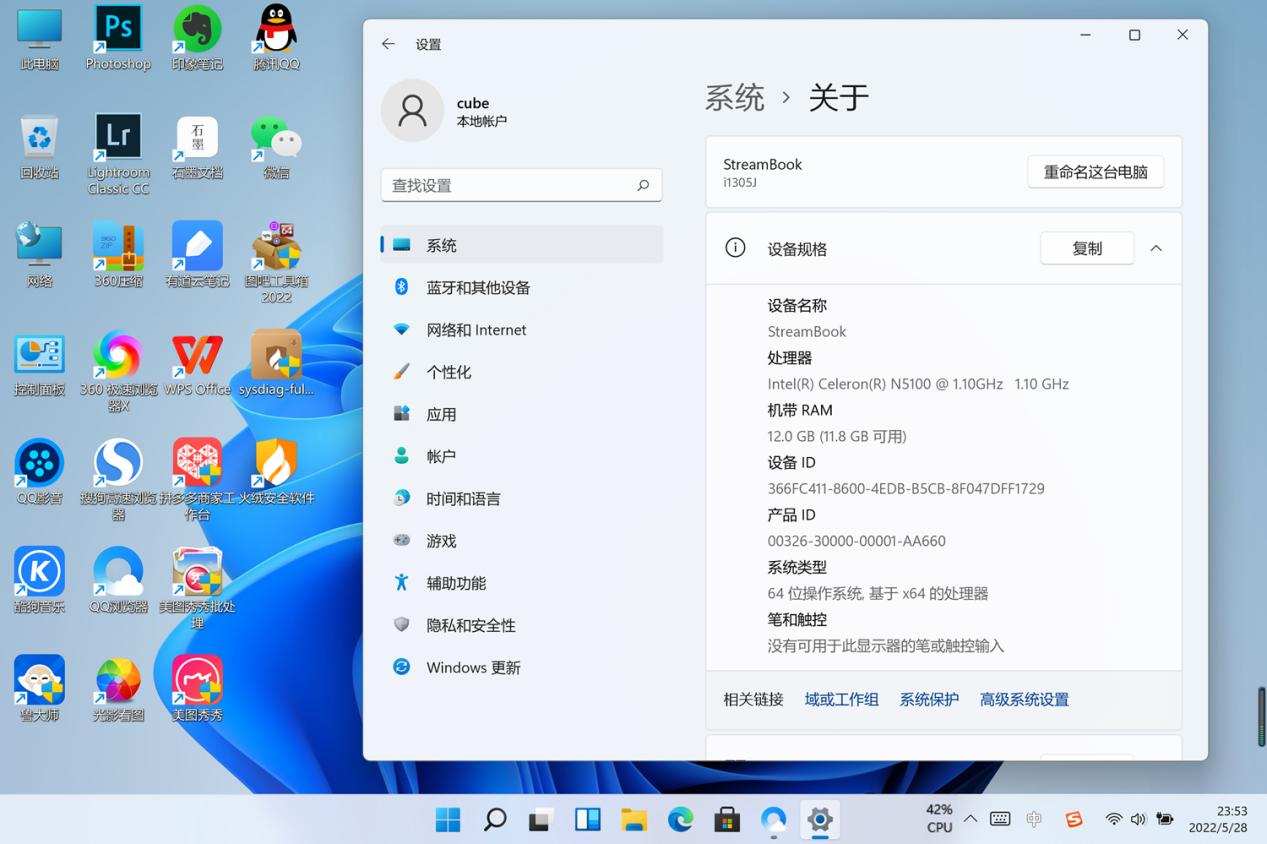Go to 隐私和安全性 settings
The image size is (1267, 844).
(x=522, y=625)
